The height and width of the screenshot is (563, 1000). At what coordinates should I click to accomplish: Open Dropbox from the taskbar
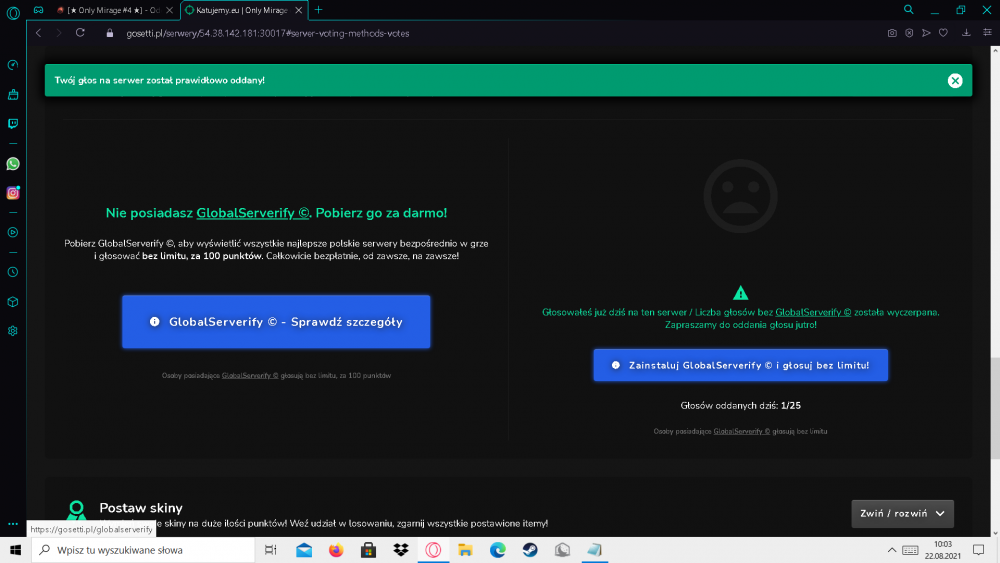click(x=401, y=550)
